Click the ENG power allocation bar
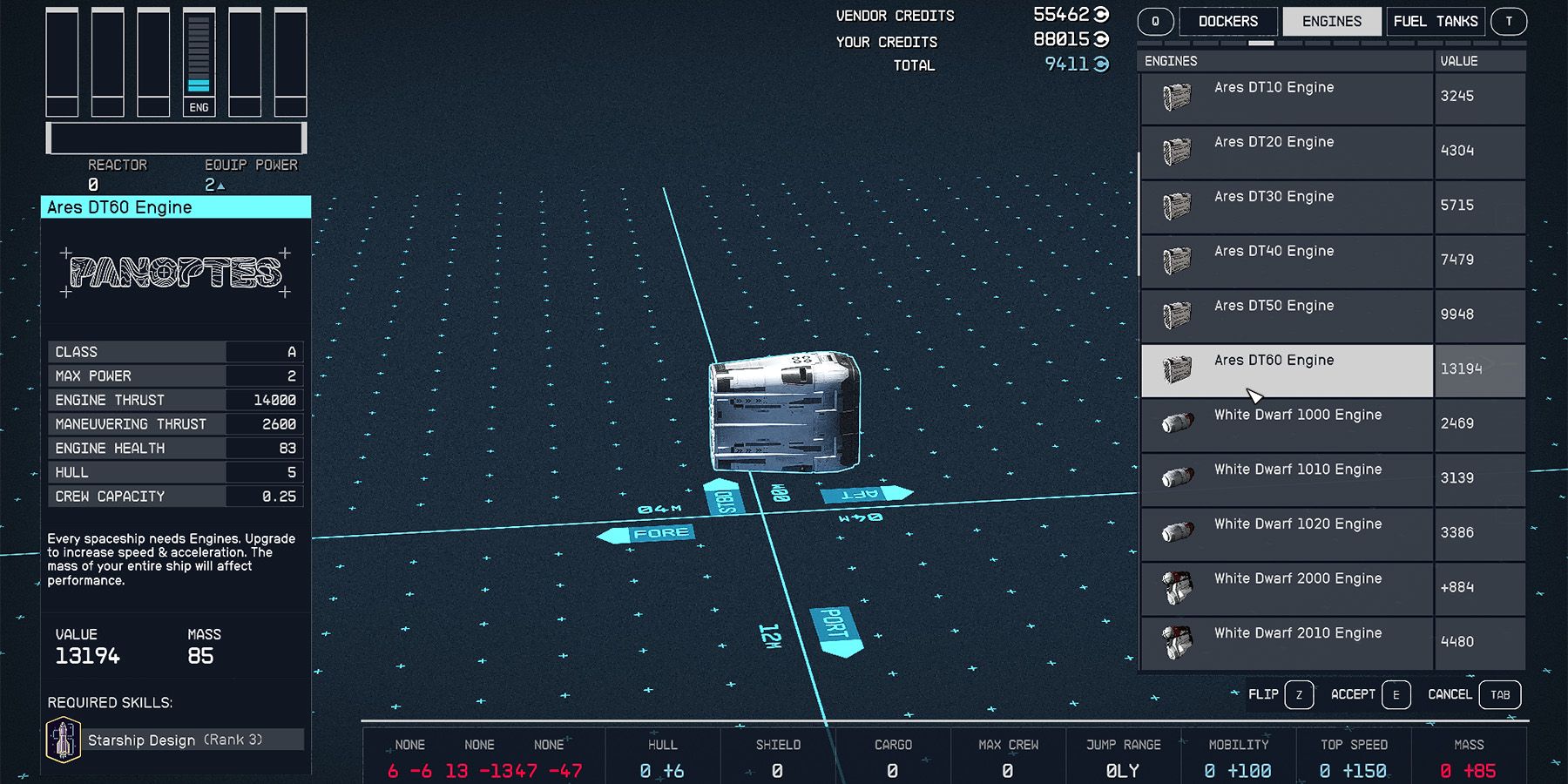This screenshot has height=784, width=1568. (199, 63)
